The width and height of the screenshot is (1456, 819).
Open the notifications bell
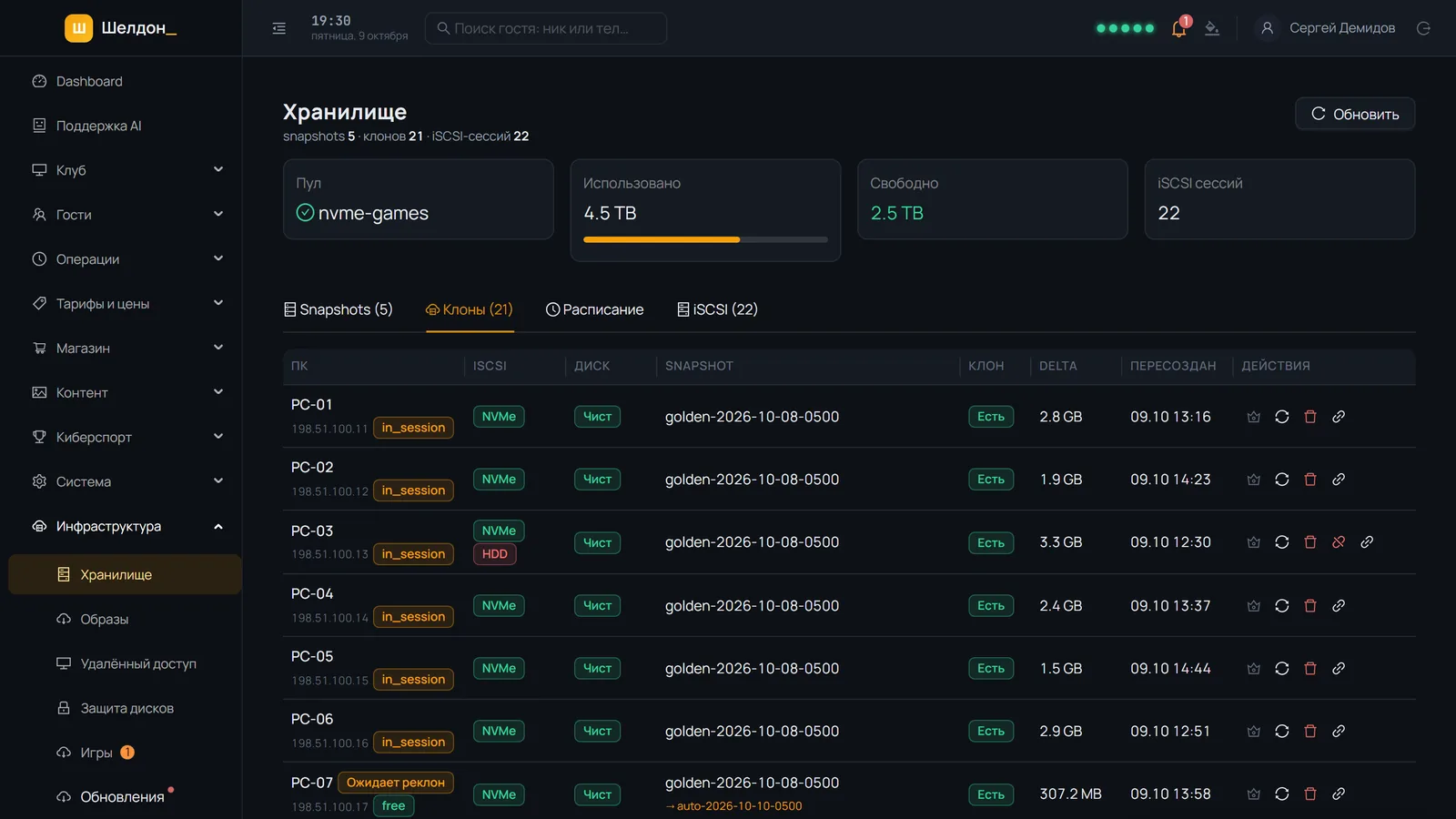coord(1179,28)
